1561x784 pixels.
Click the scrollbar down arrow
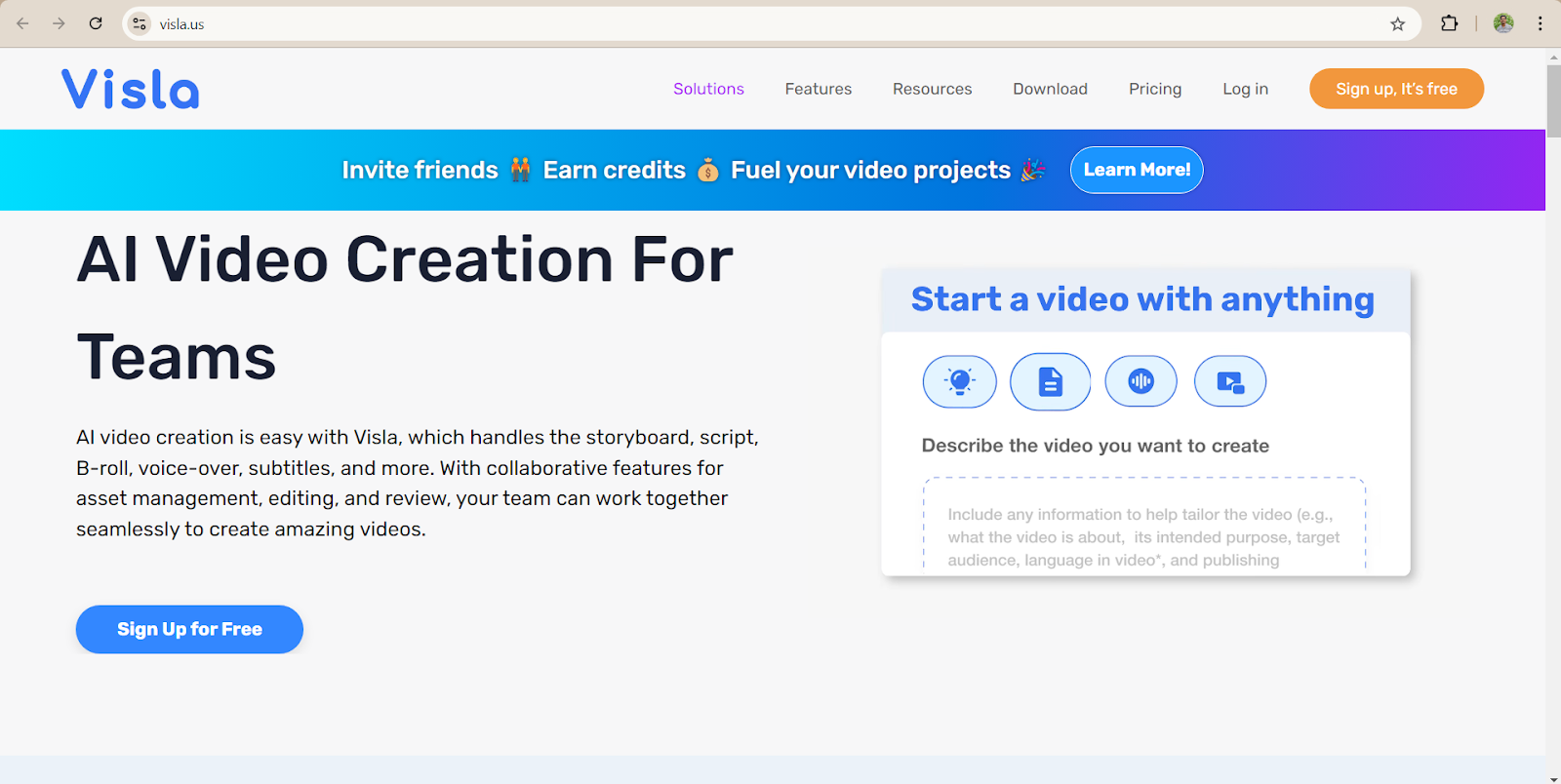tap(1553, 777)
